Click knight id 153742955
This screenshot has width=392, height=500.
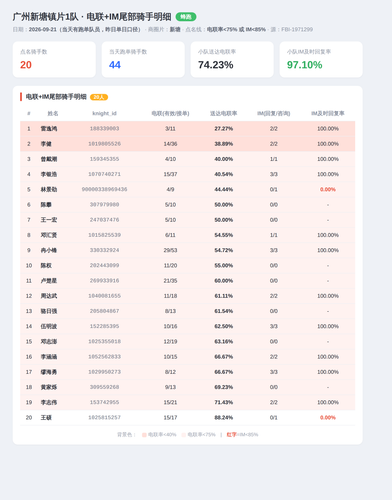(104, 402)
